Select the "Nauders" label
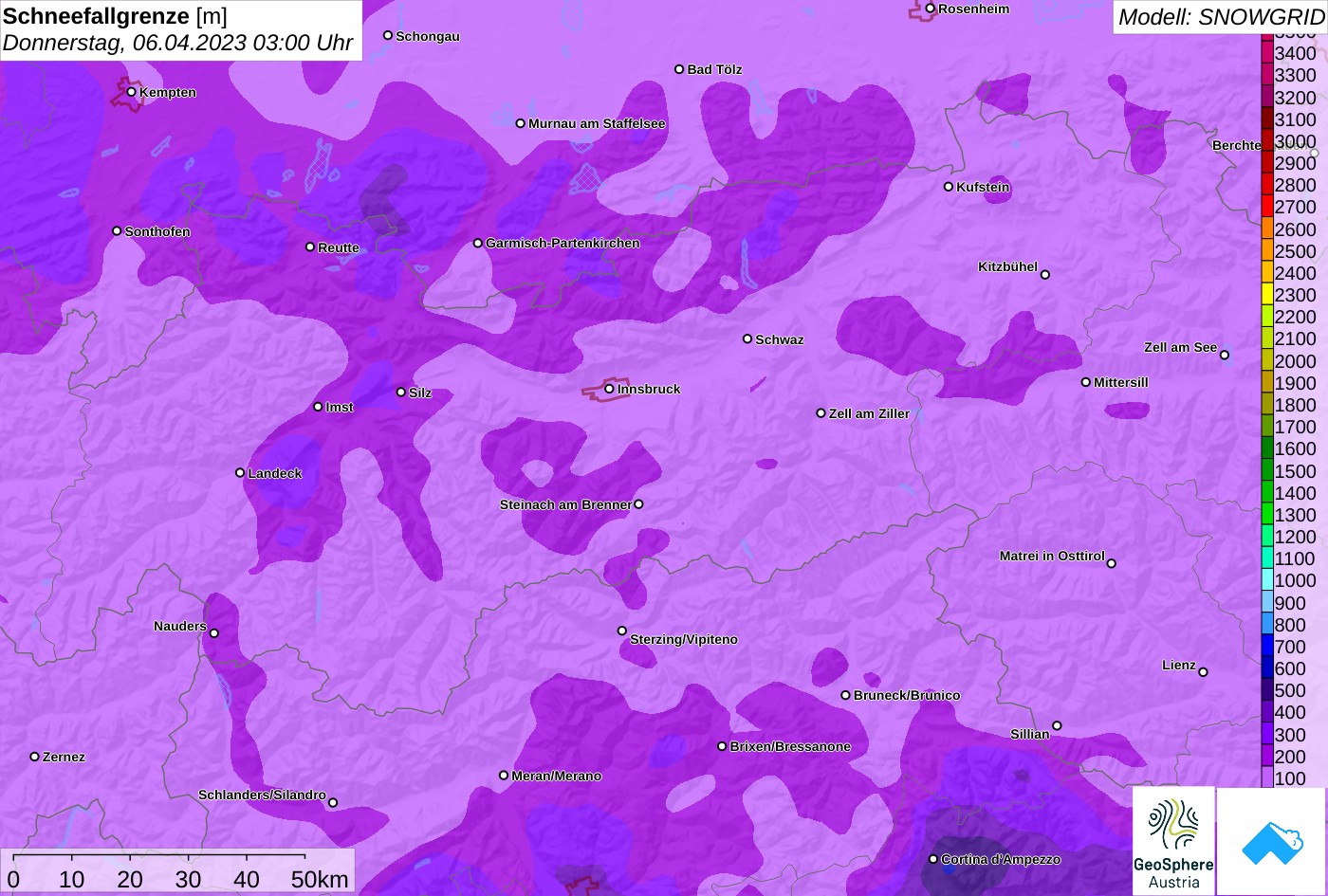The width and height of the screenshot is (1328, 896). (x=180, y=627)
